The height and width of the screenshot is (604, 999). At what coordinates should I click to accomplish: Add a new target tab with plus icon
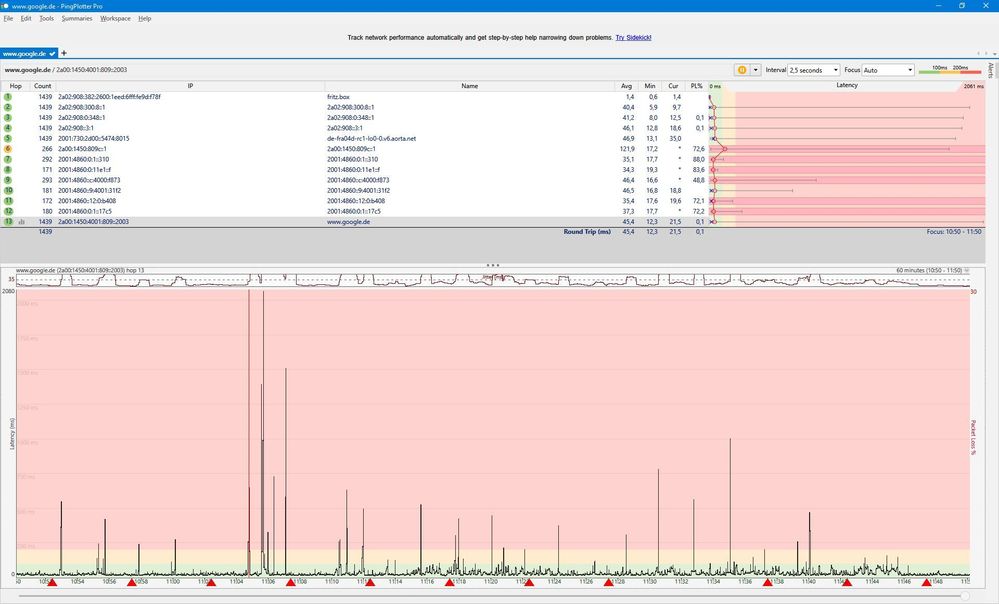click(64, 54)
